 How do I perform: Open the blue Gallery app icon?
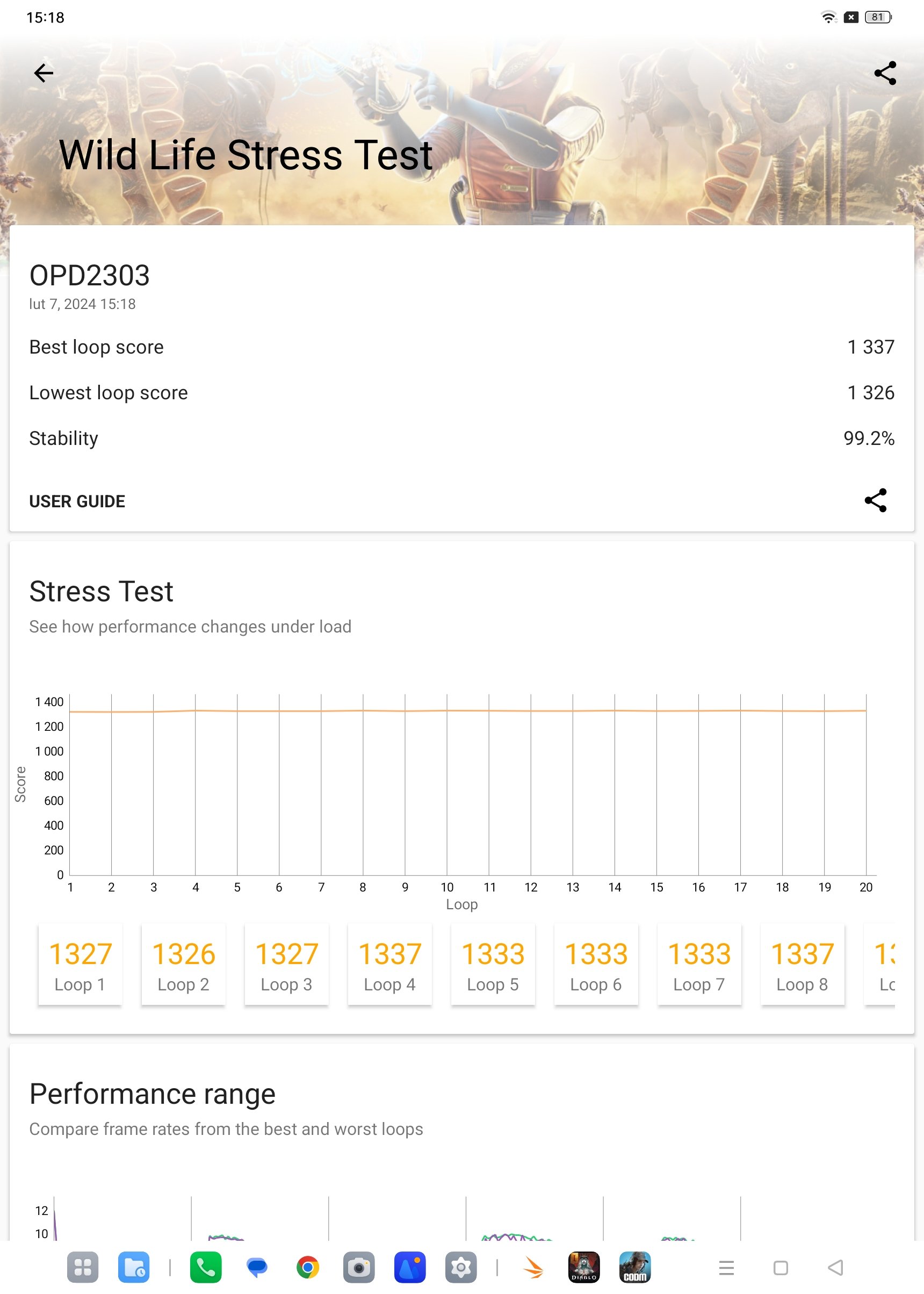(410, 1267)
